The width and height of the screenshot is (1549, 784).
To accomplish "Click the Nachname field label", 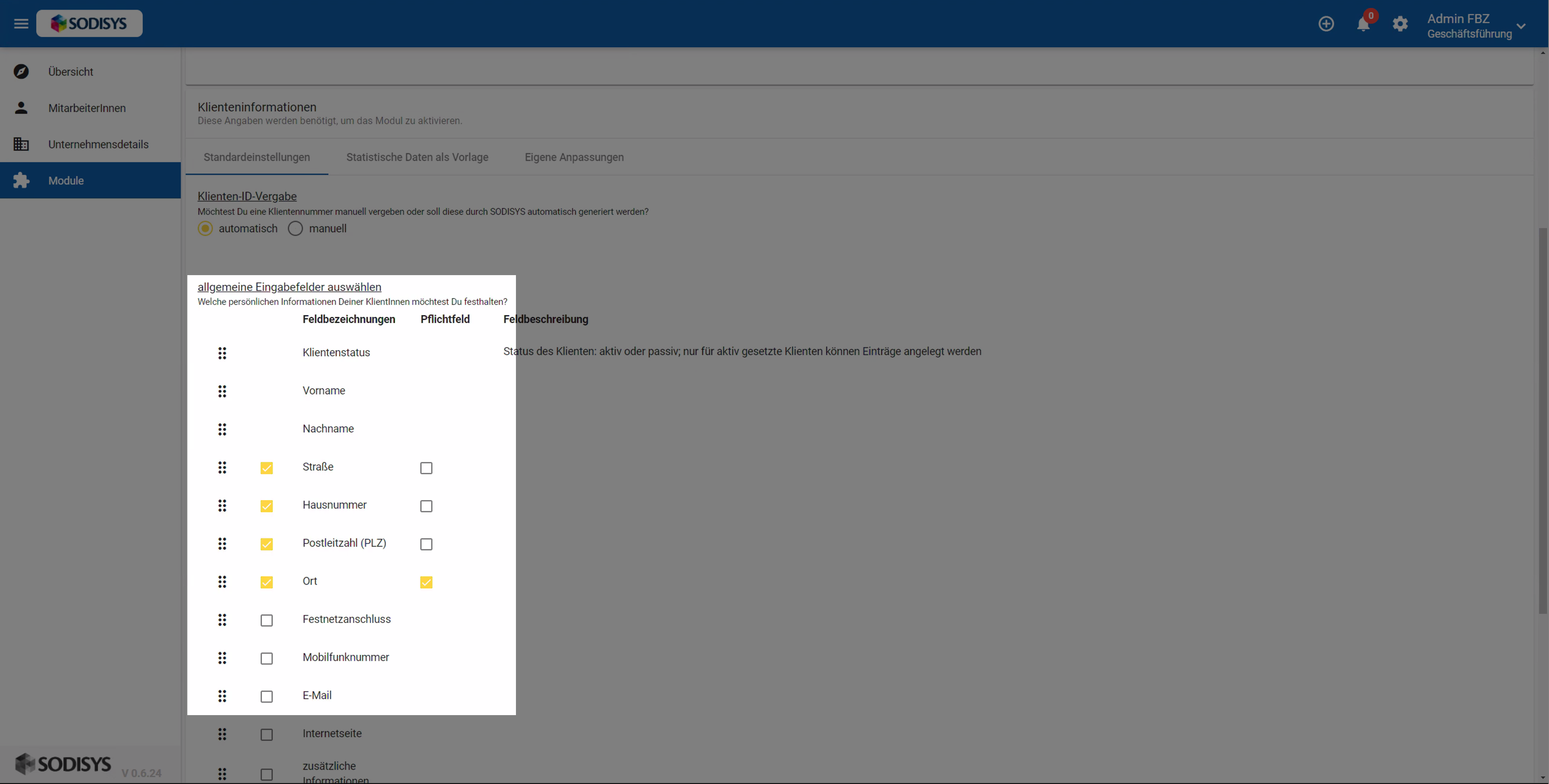I will 328,429.
